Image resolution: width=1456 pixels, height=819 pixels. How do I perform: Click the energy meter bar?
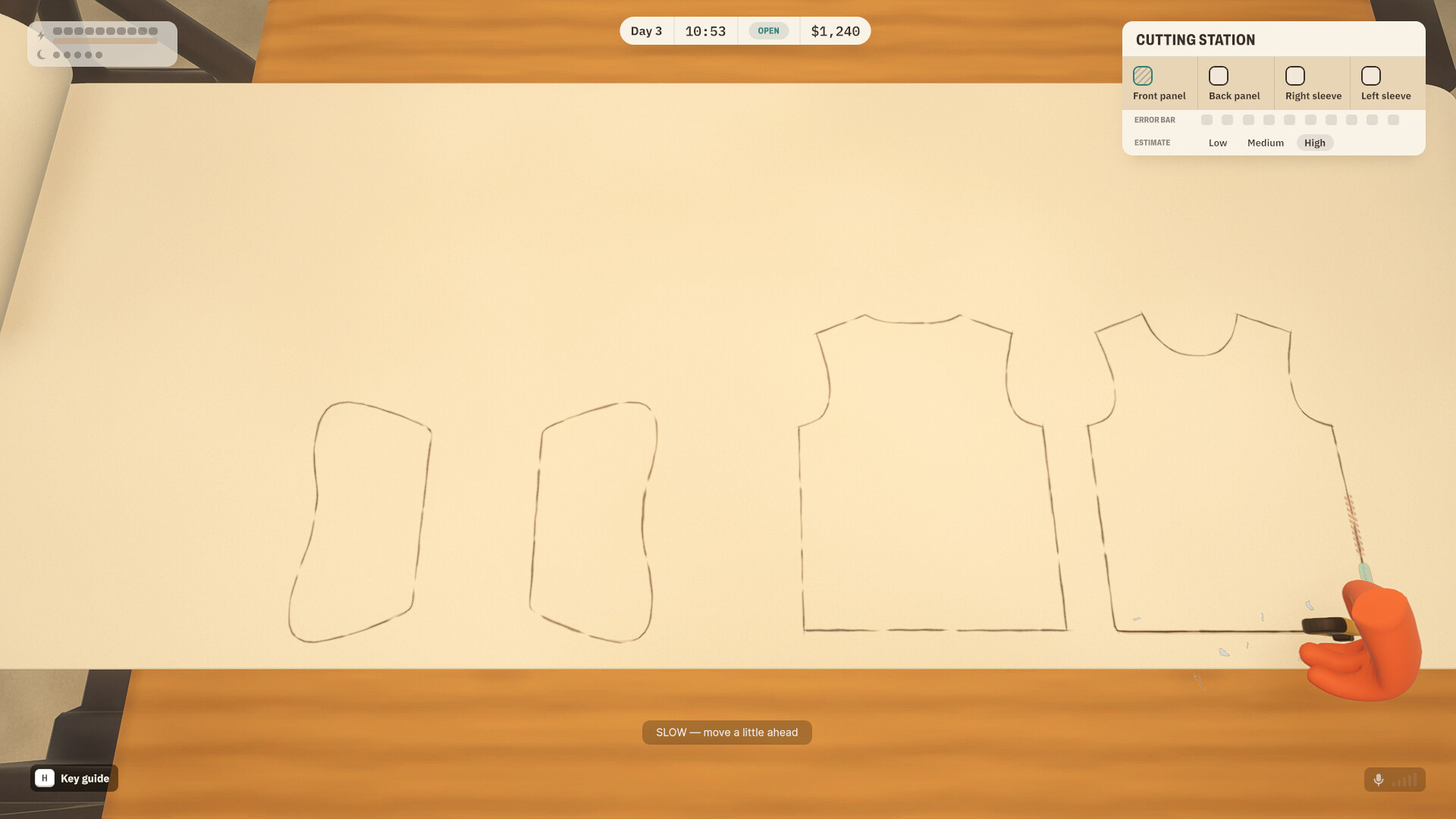105,32
